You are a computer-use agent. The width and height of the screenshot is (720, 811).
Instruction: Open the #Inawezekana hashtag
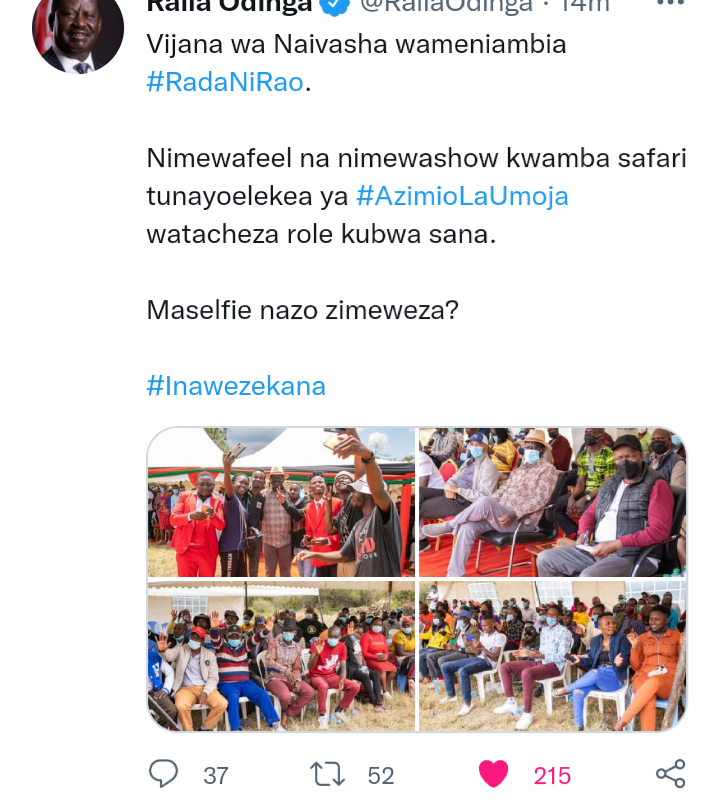coord(236,386)
